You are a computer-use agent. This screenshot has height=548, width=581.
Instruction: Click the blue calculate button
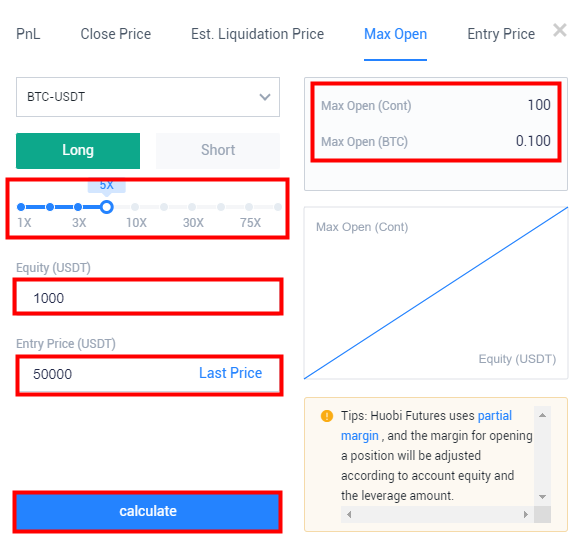[147, 512]
